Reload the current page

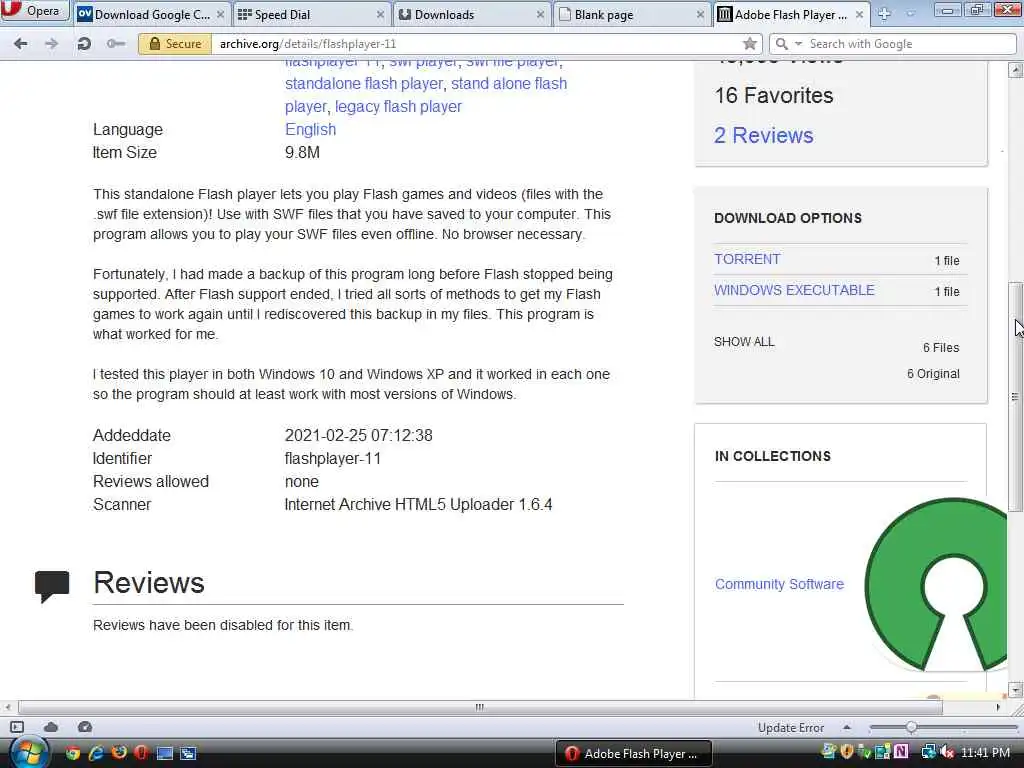click(84, 44)
